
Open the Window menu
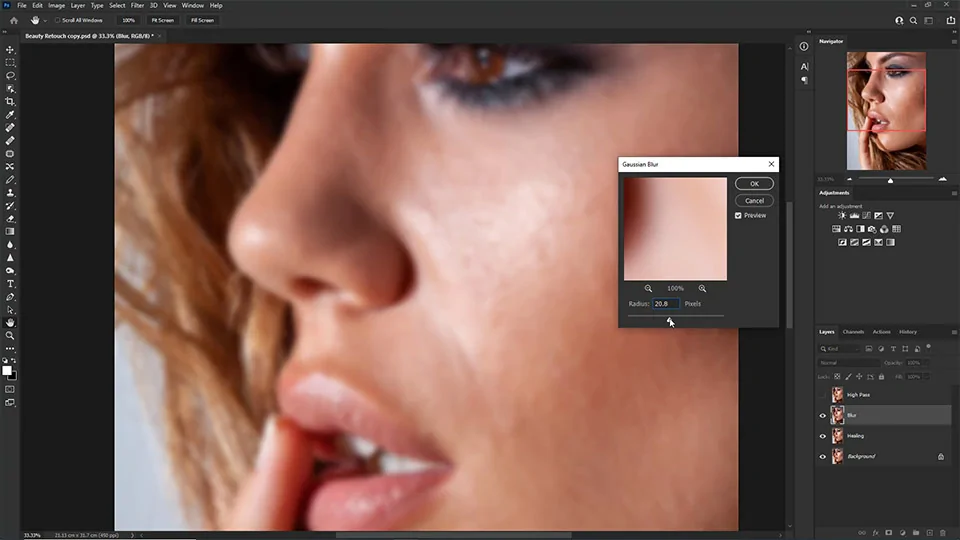pos(192,6)
